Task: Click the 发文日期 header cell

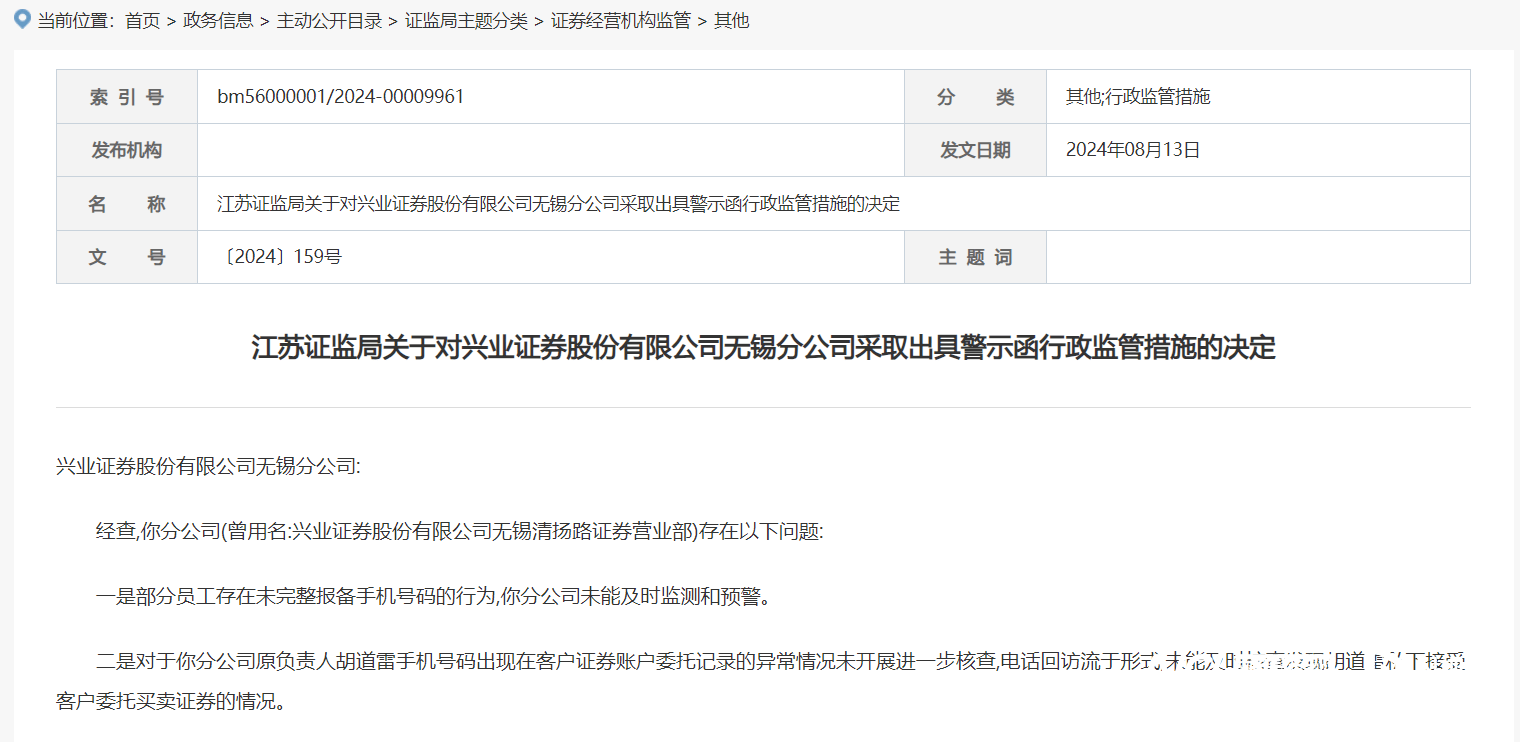Action: (975, 150)
